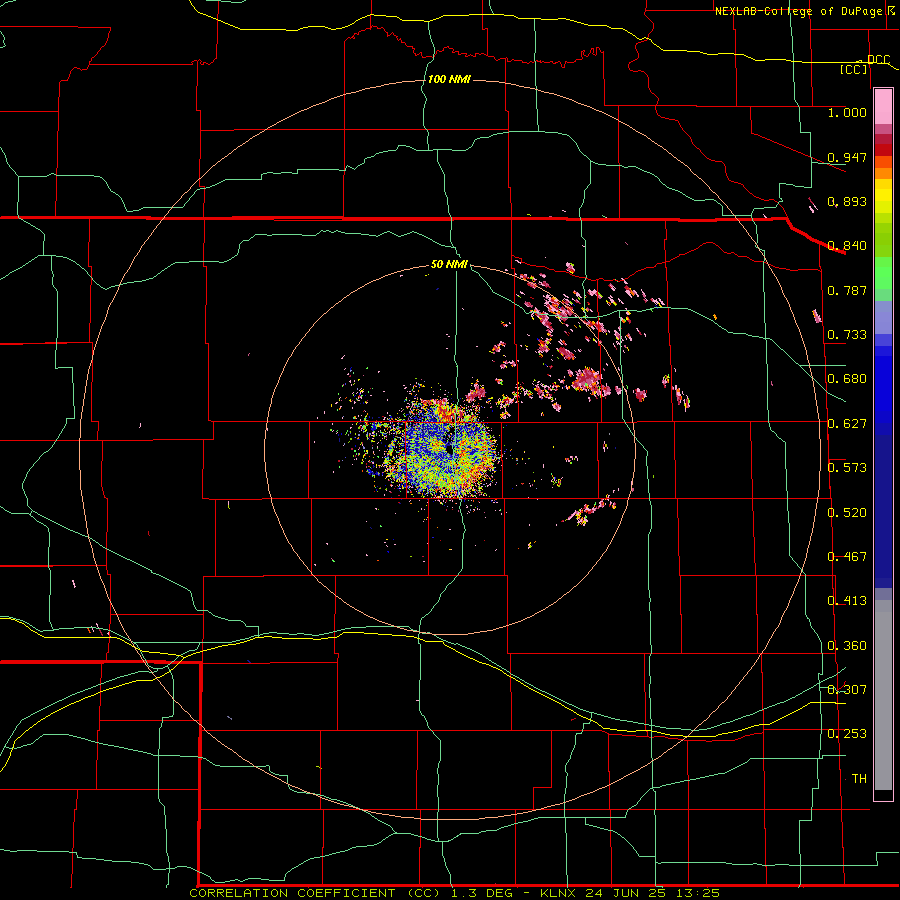Click the 0.520 scale label
Screen dimensions: 900x900
tap(847, 513)
